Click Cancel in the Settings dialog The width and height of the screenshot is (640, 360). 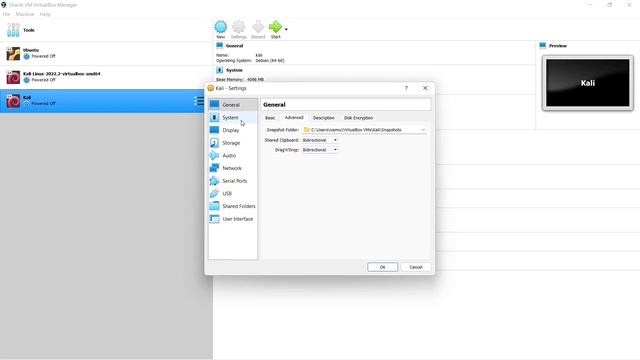point(416,267)
